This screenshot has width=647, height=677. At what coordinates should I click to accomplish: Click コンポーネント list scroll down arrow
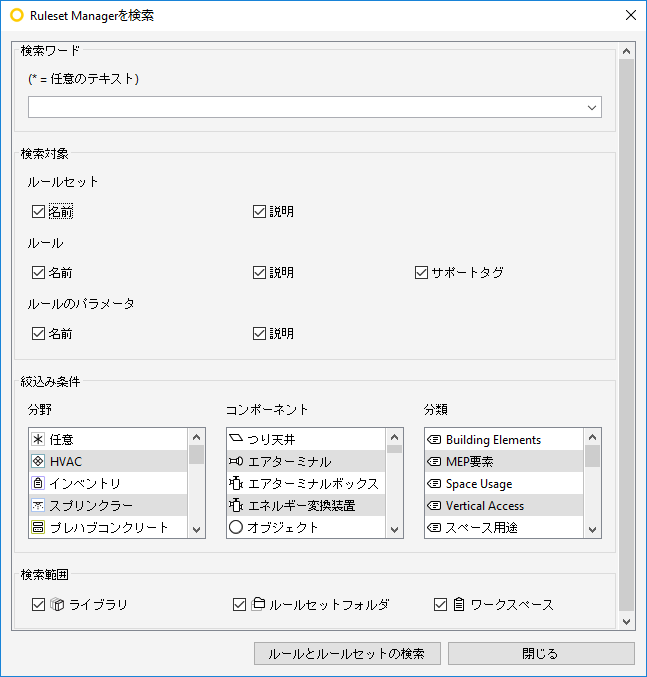394,530
